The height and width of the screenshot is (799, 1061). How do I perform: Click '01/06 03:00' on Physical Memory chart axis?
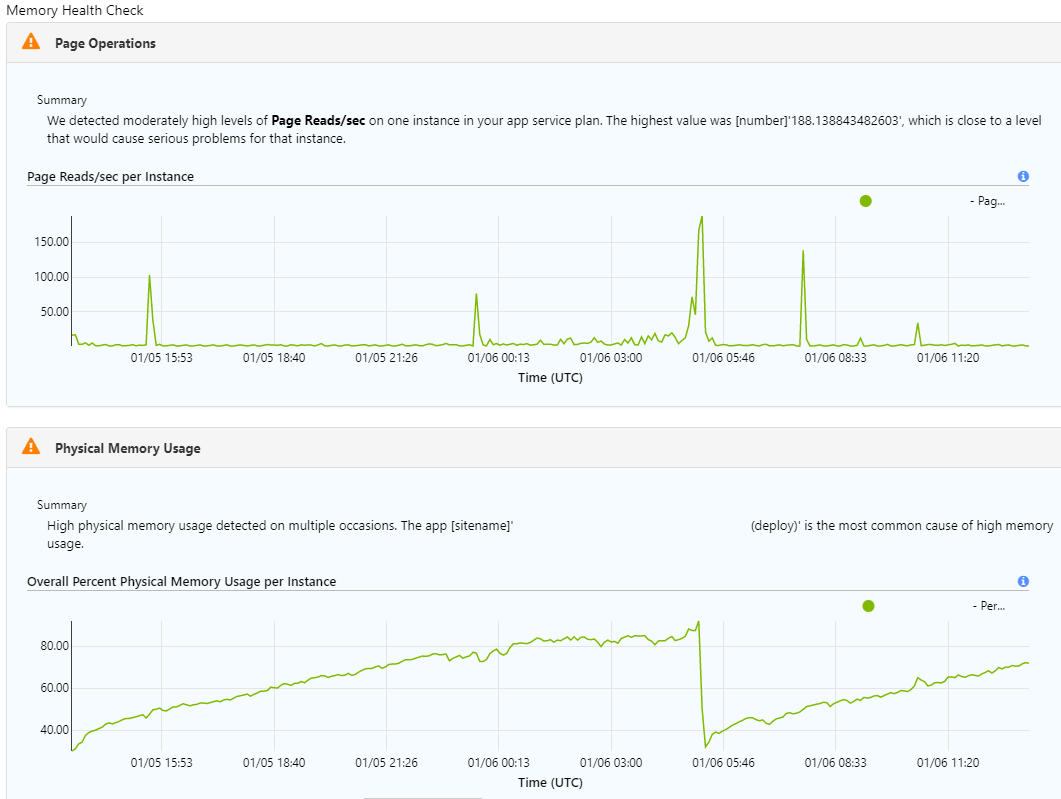point(611,762)
